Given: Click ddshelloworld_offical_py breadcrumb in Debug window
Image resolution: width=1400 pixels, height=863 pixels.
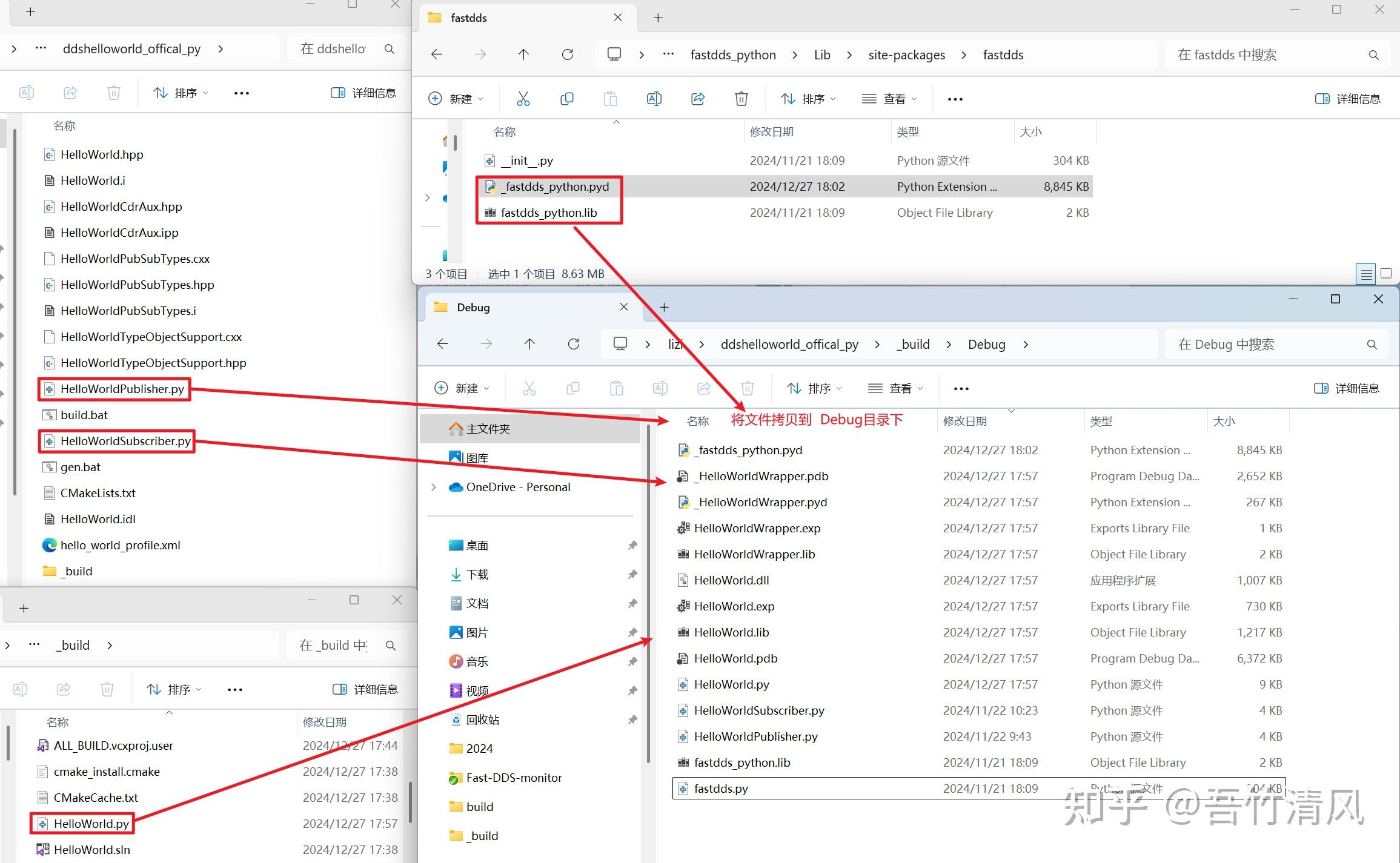Looking at the screenshot, I should (x=789, y=344).
